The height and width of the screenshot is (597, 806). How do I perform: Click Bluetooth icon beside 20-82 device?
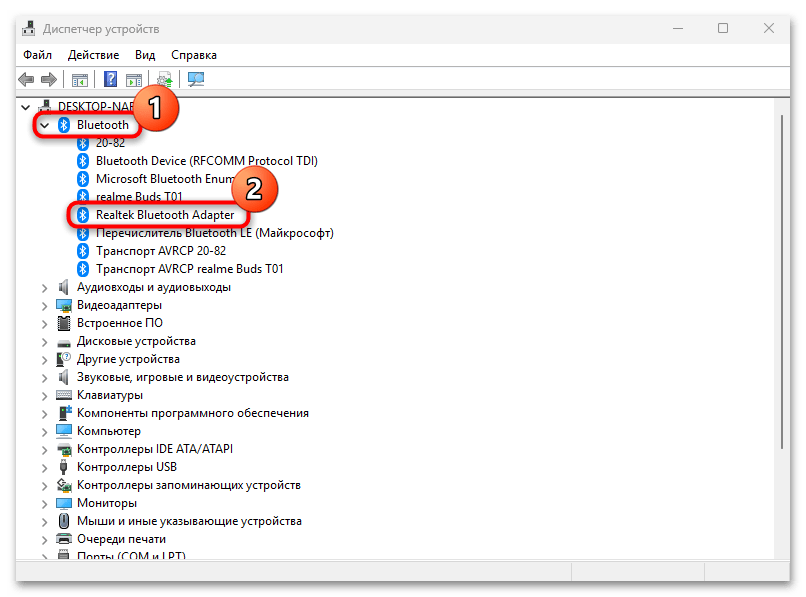point(83,143)
